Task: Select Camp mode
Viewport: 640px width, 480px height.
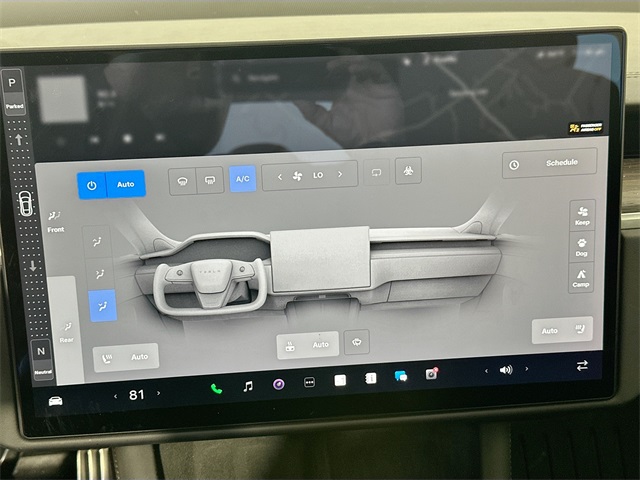Action: coord(582,279)
